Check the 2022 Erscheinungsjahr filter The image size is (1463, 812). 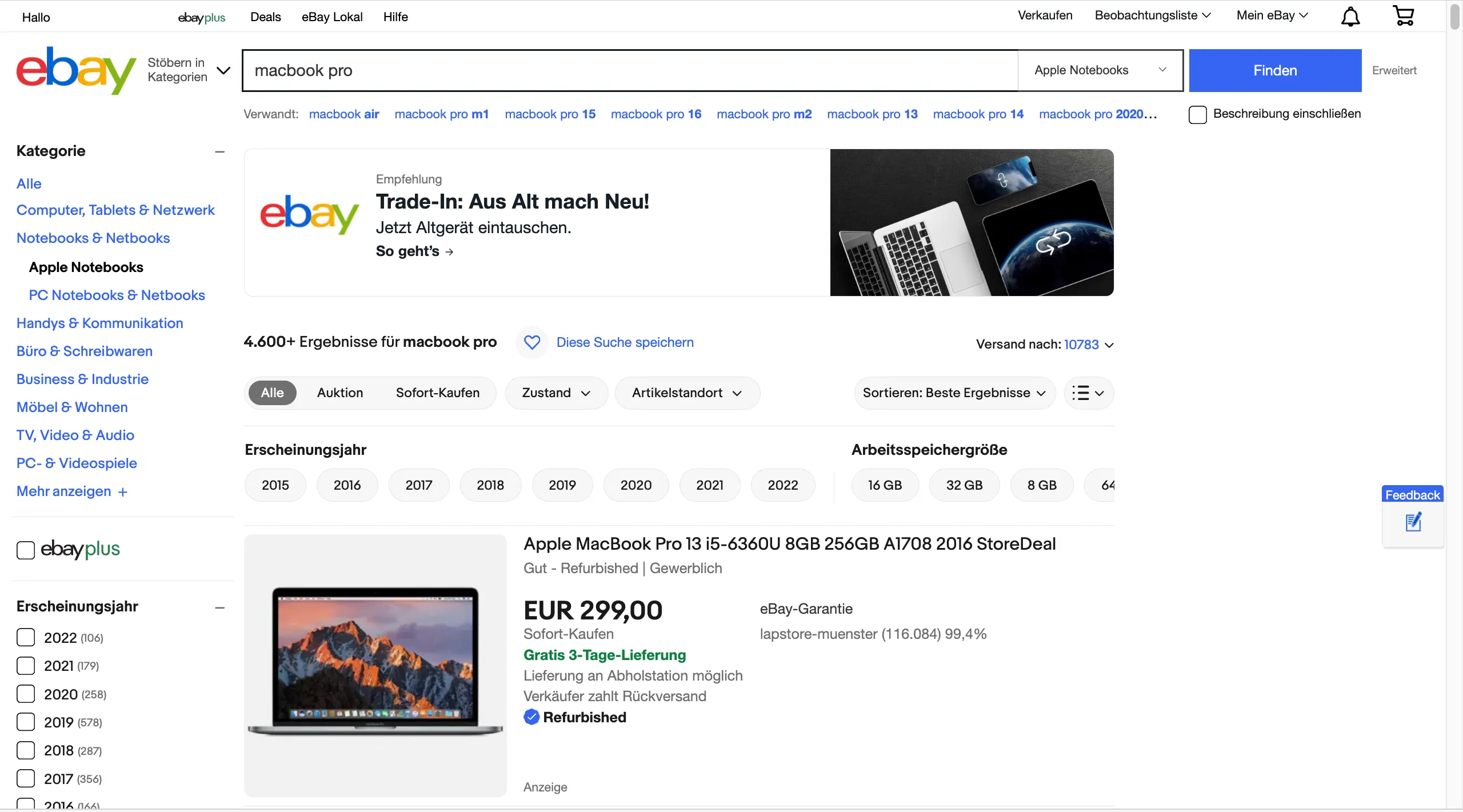(26, 638)
